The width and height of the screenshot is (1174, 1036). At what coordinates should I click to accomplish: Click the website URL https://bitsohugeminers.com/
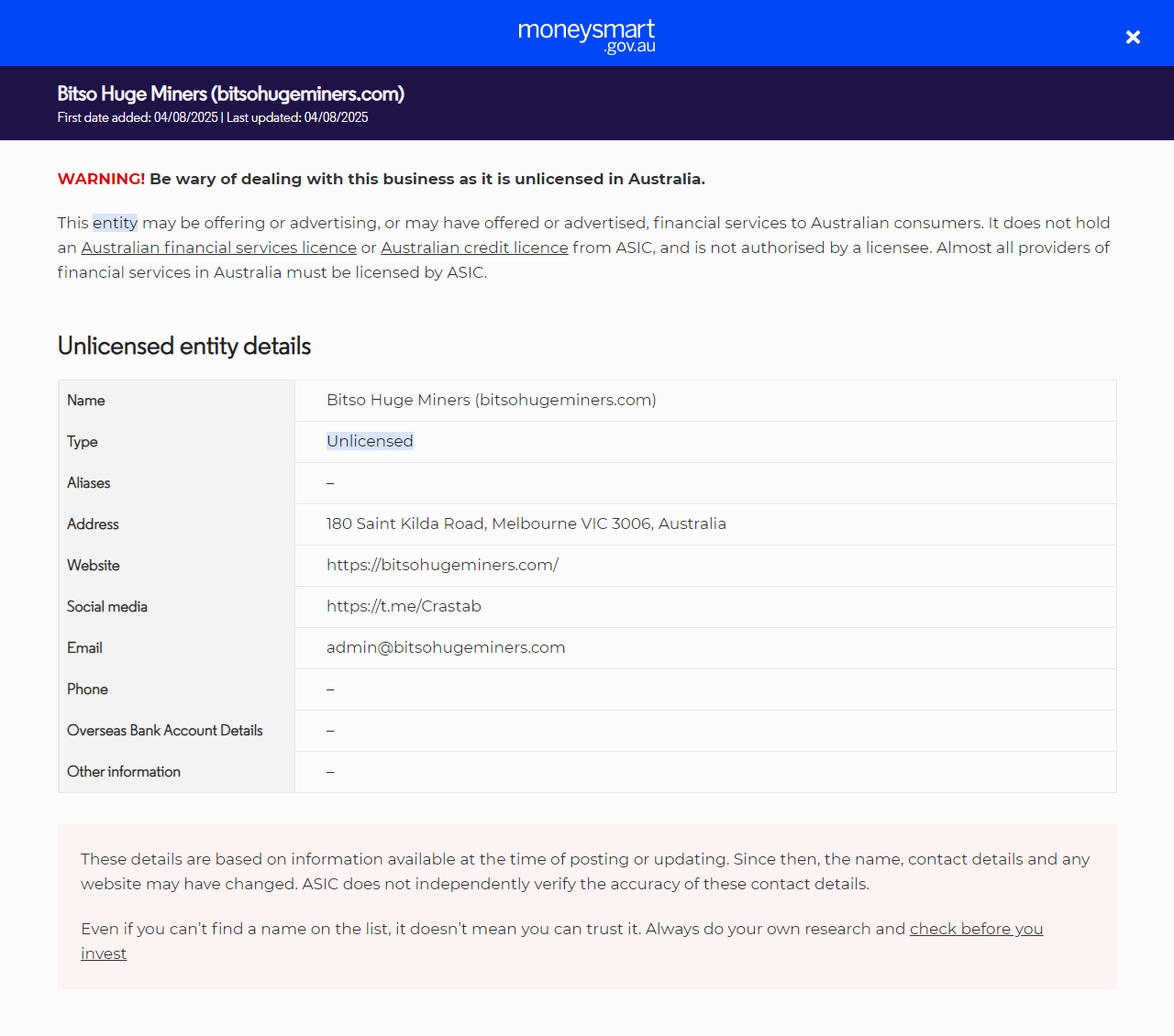click(x=442, y=565)
